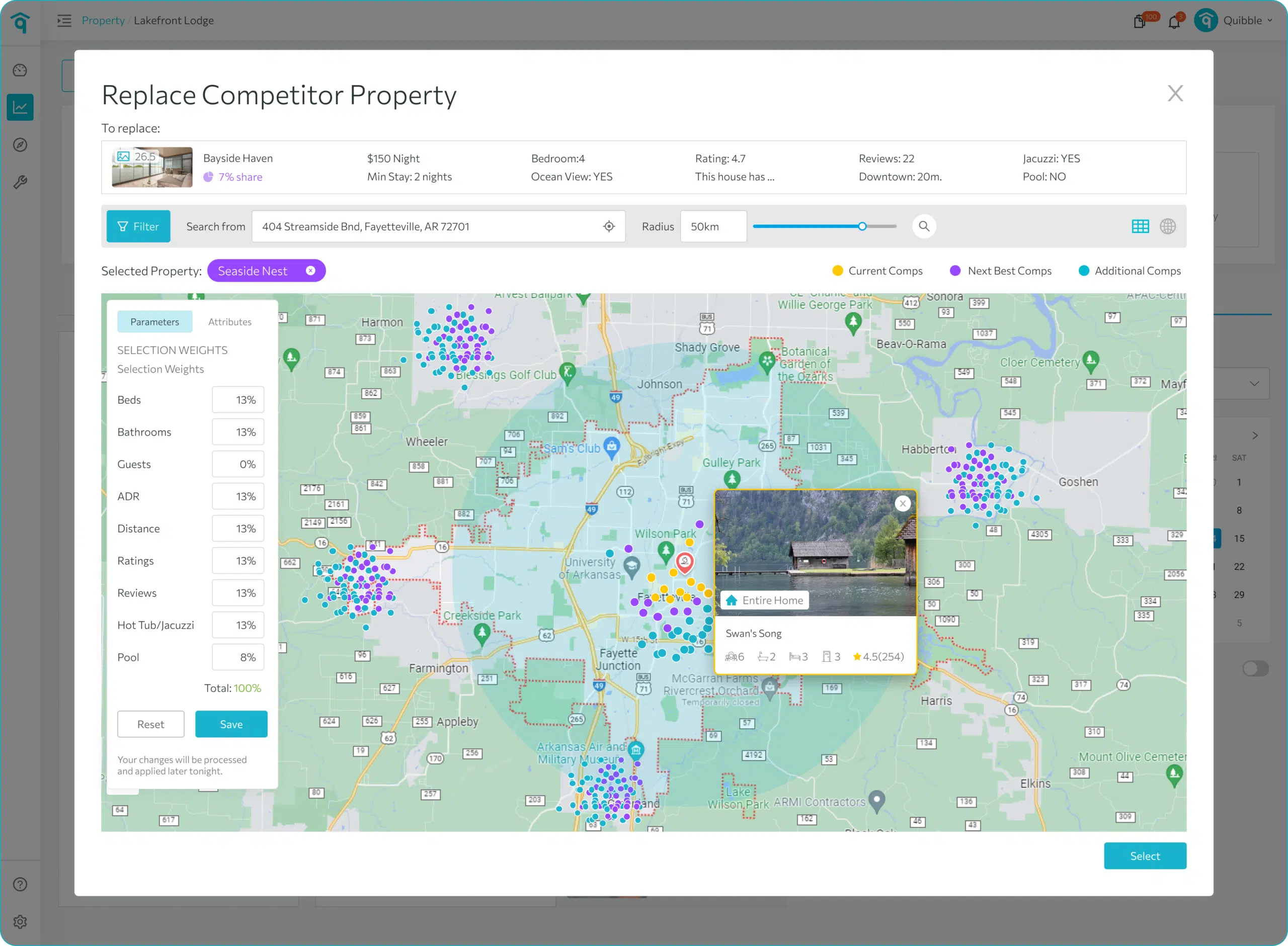Open the Filter button

[x=138, y=226]
